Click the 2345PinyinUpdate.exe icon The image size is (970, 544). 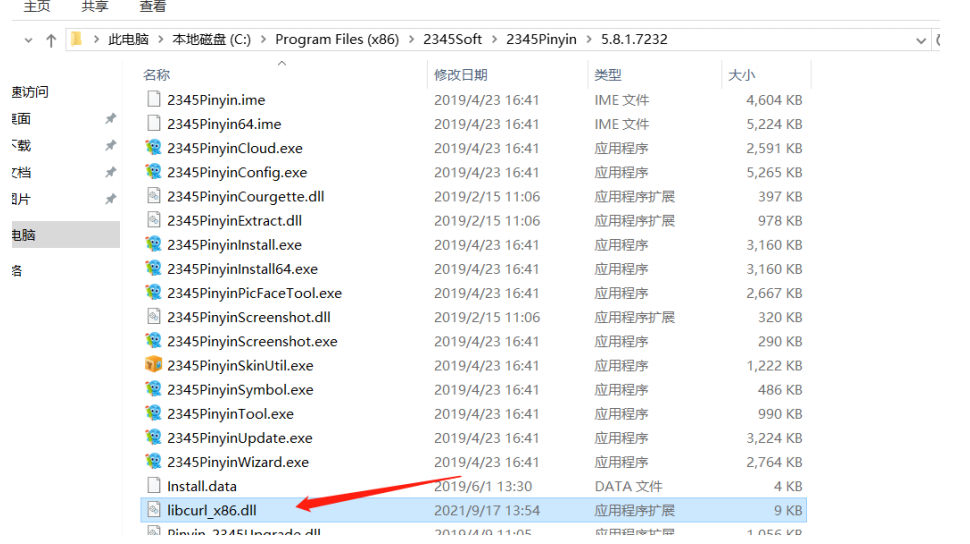(153, 437)
